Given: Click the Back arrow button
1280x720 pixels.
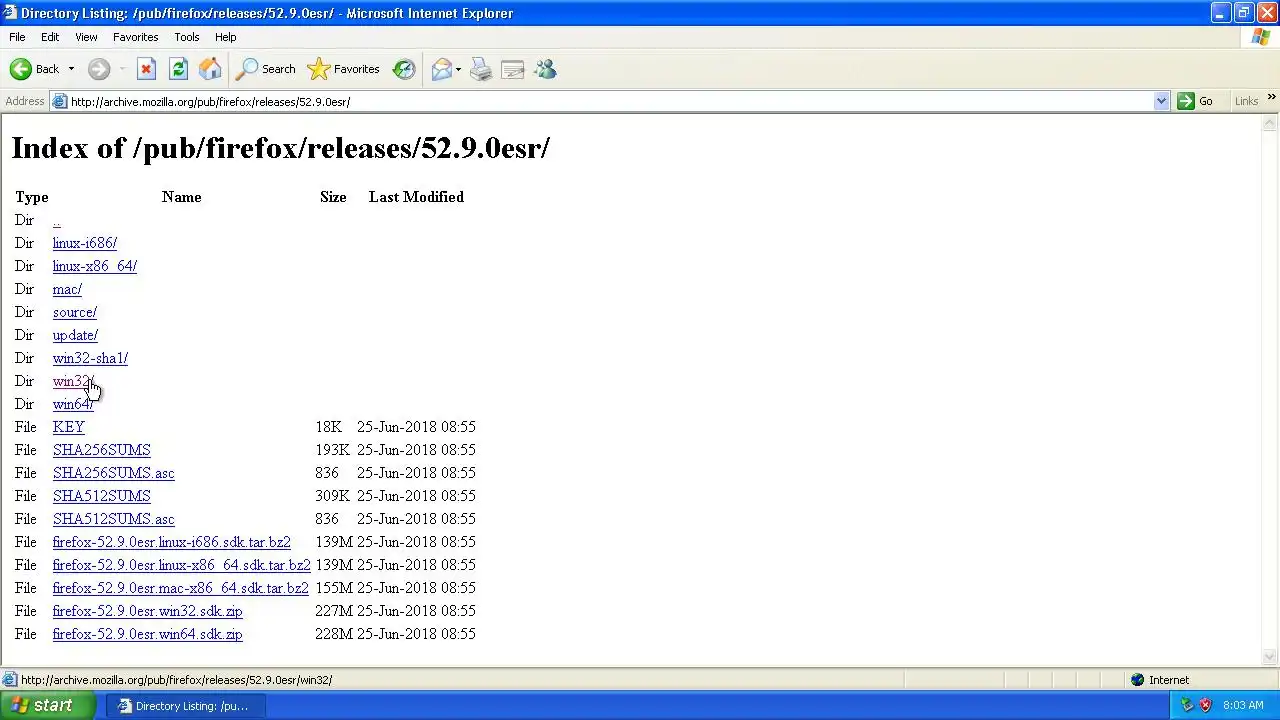Looking at the screenshot, I should click(x=34, y=69).
